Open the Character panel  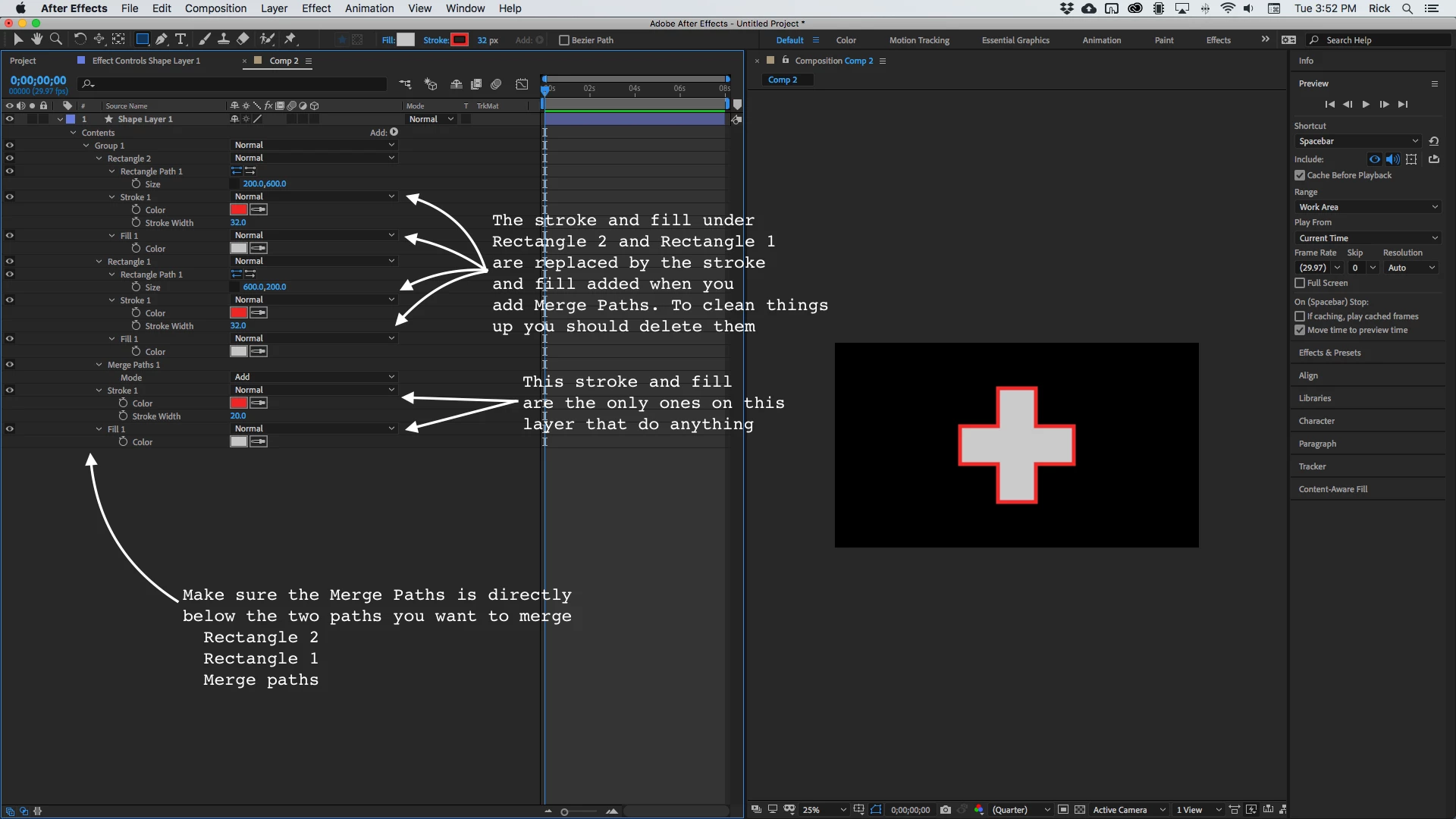1316,421
